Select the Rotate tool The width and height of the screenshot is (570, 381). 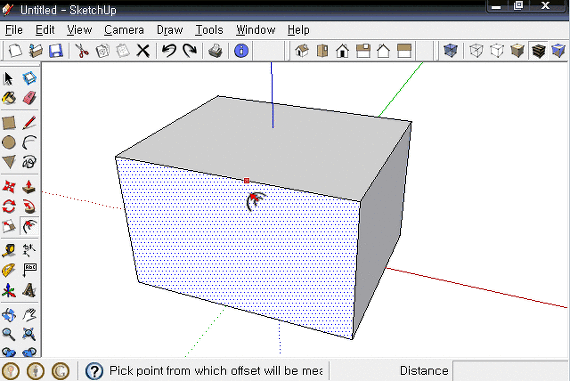(9, 206)
